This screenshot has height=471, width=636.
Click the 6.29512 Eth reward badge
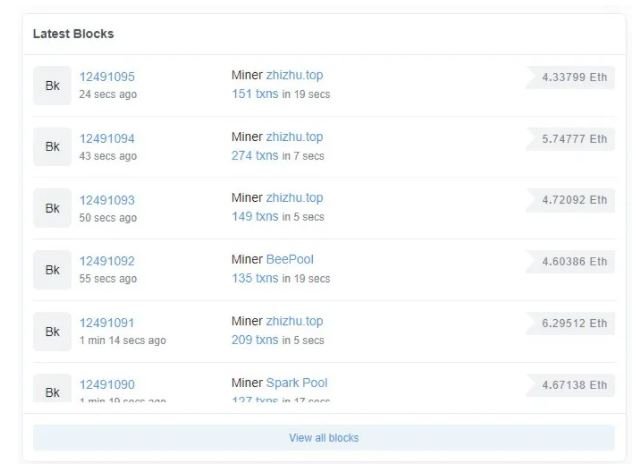(570, 323)
